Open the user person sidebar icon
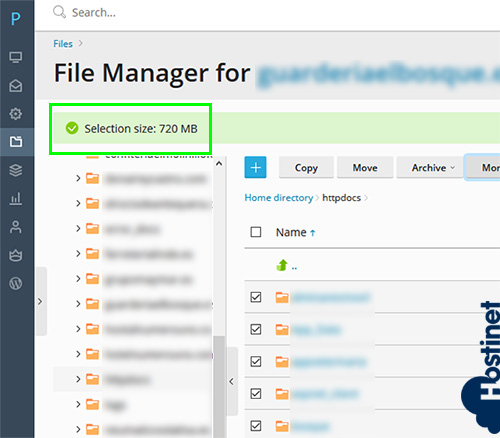Viewport: 500px width, 438px height. (16, 227)
